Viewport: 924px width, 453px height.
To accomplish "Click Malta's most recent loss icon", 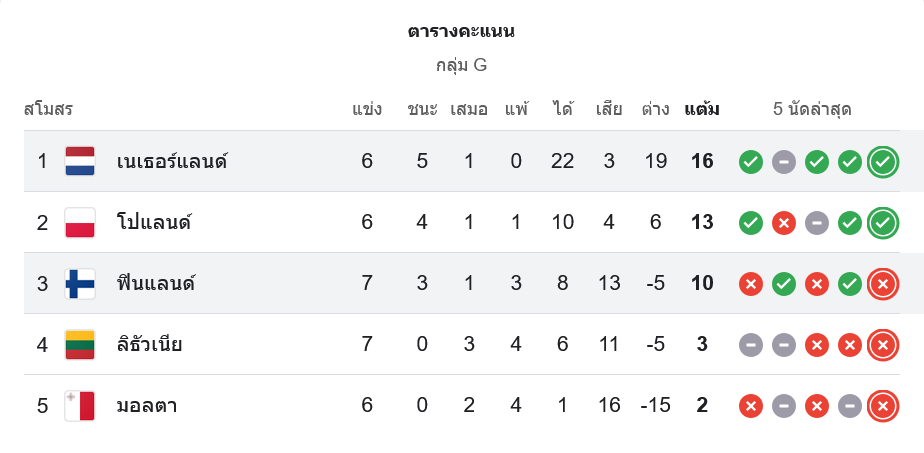I will pyautogui.click(x=882, y=406).
